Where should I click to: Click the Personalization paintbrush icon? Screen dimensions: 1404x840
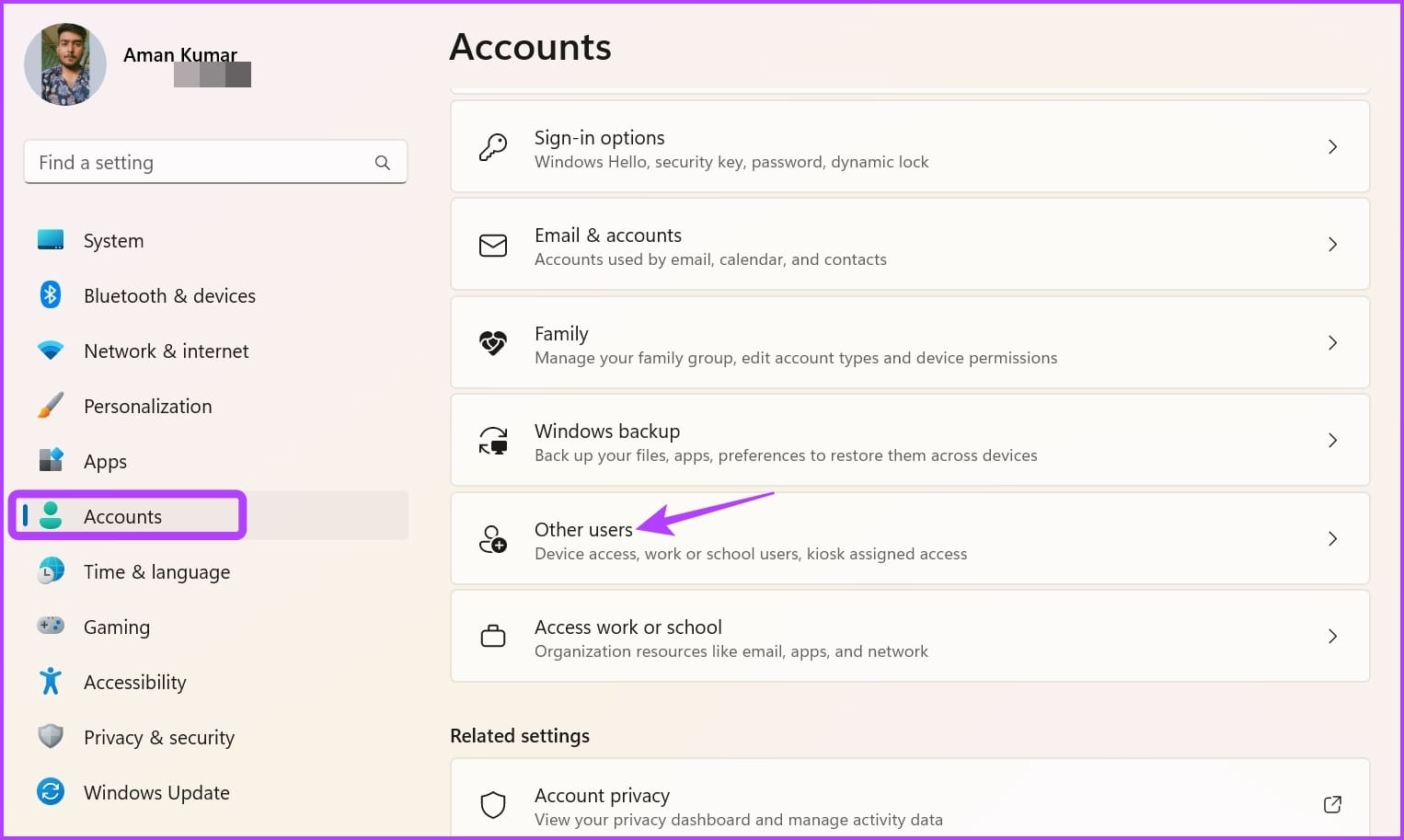click(51, 406)
